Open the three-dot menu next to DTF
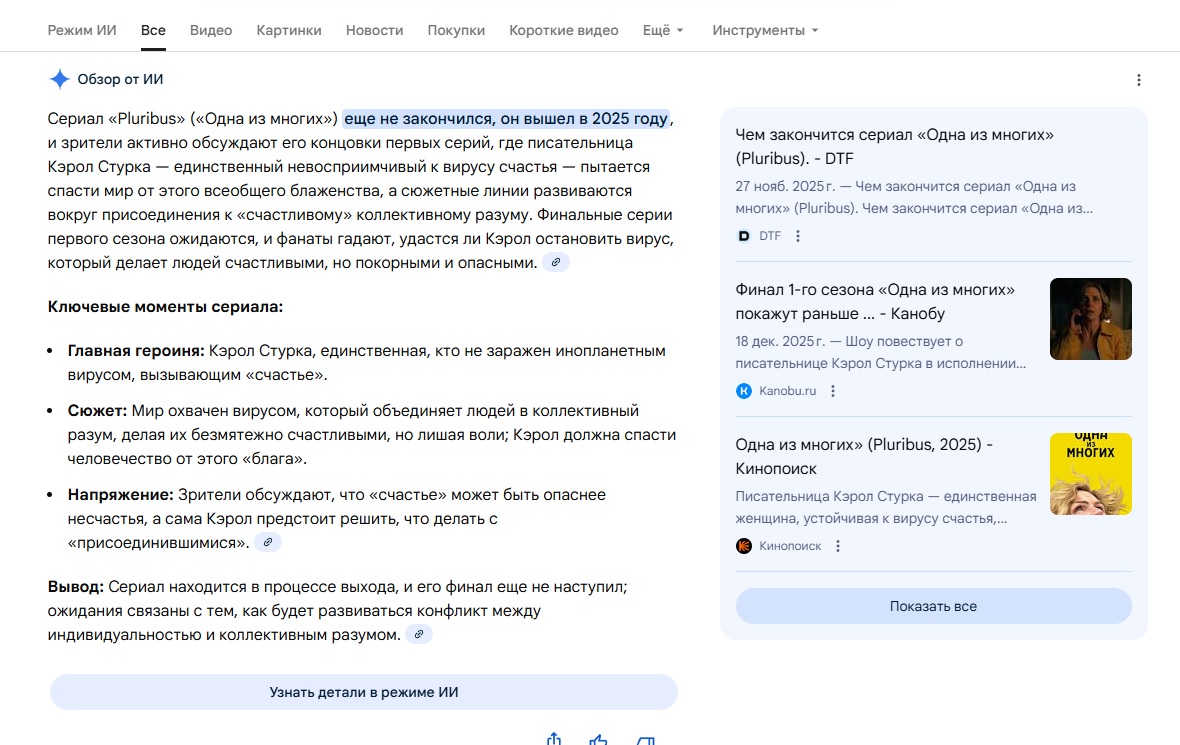 798,236
